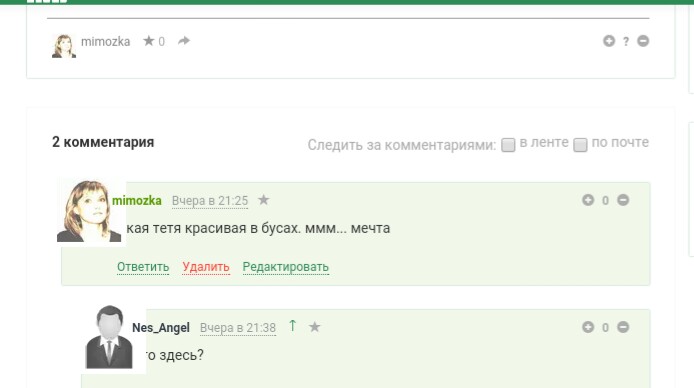Favorite Nes_Angel's comment with the star icon

tap(315, 327)
